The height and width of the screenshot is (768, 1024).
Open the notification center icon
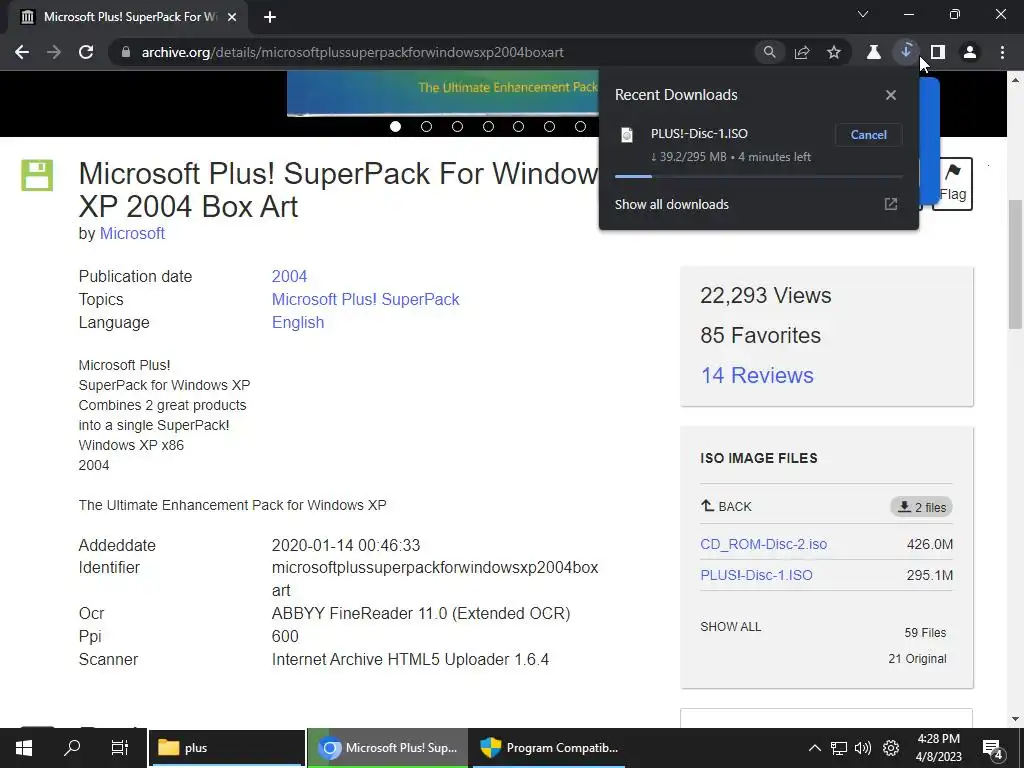point(993,748)
